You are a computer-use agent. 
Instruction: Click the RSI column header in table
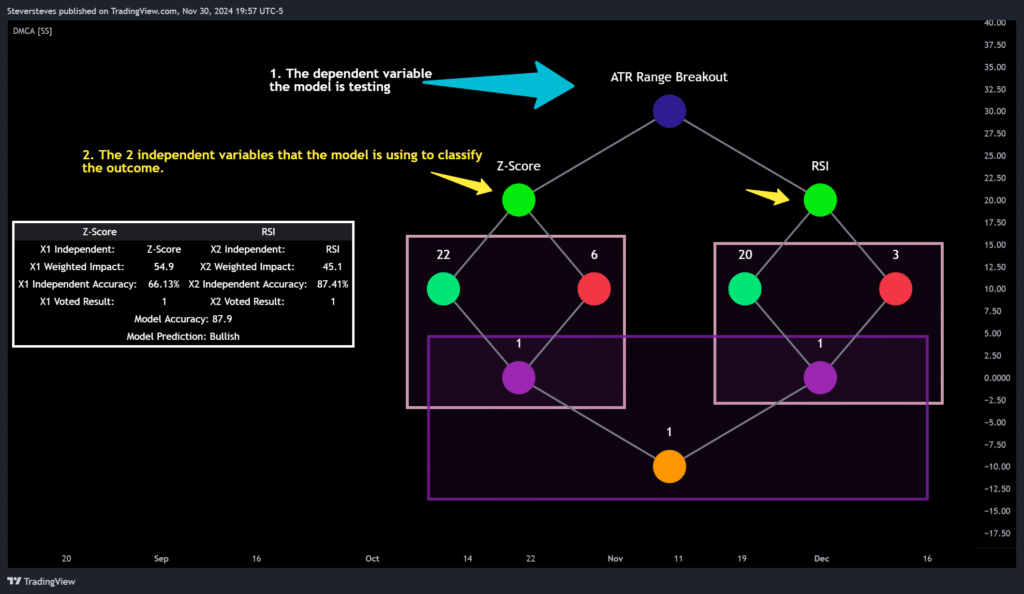pos(267,231)
